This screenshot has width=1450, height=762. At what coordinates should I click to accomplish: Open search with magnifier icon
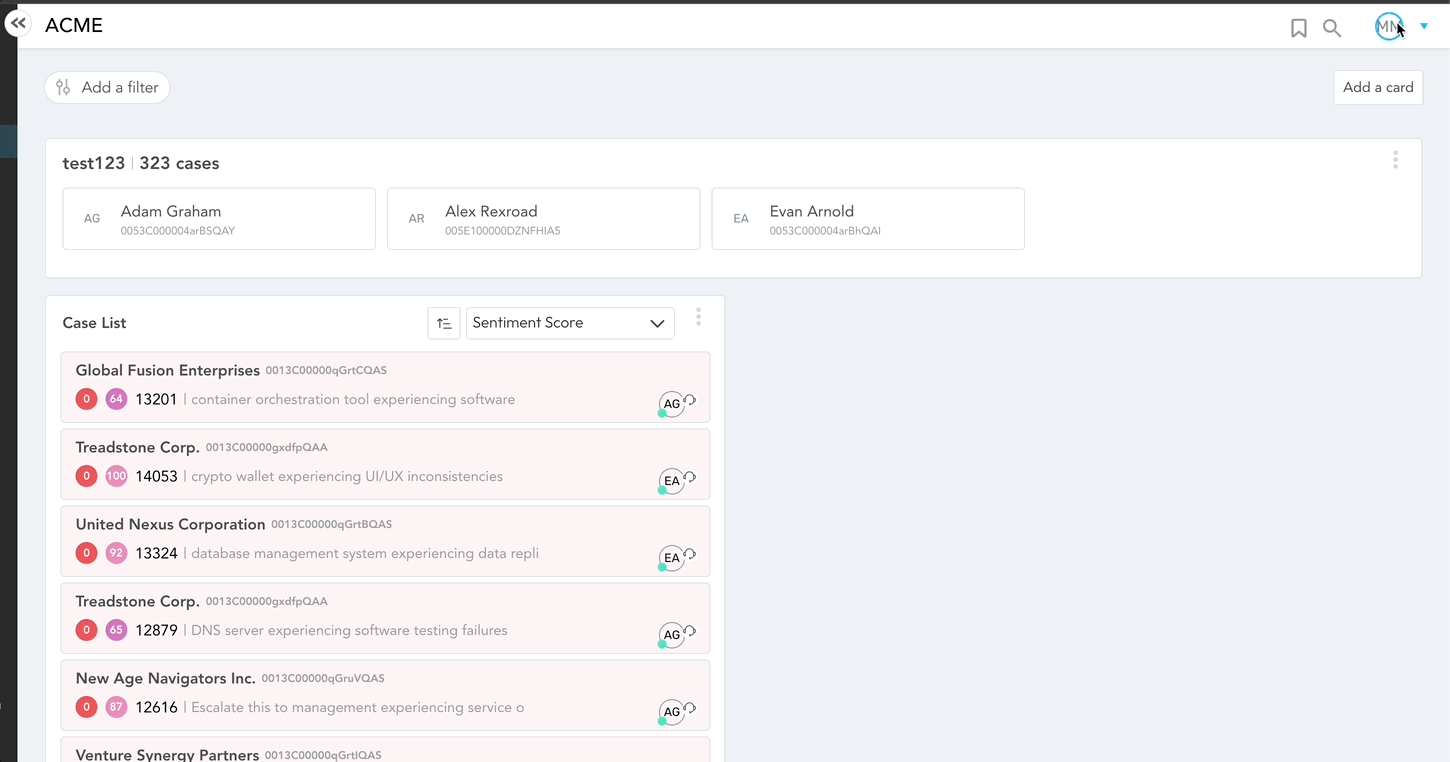1332,28
